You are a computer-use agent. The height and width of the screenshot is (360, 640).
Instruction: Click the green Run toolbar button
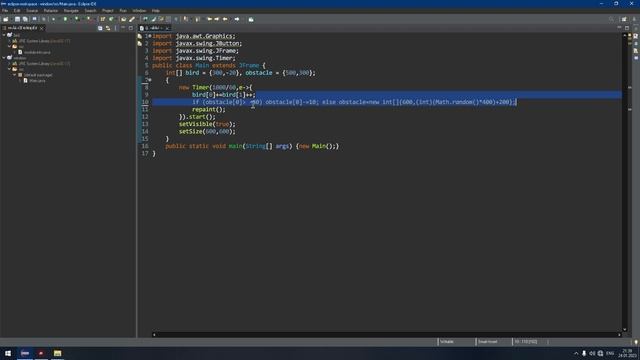click(65, 19)
